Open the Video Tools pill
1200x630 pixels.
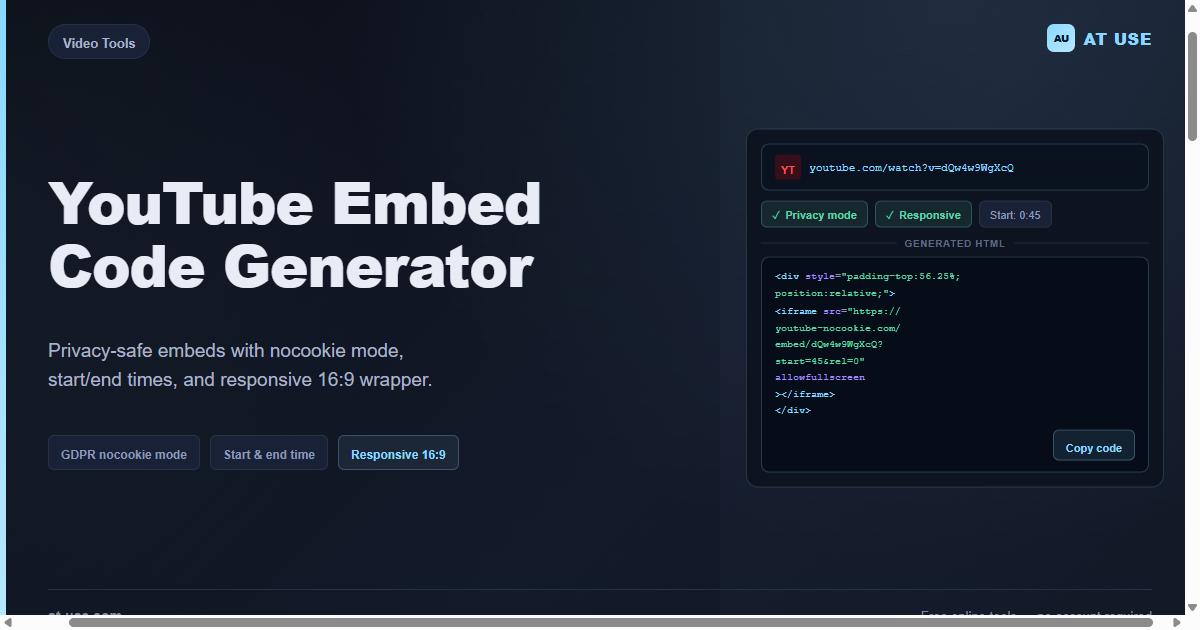pos(99,42)
